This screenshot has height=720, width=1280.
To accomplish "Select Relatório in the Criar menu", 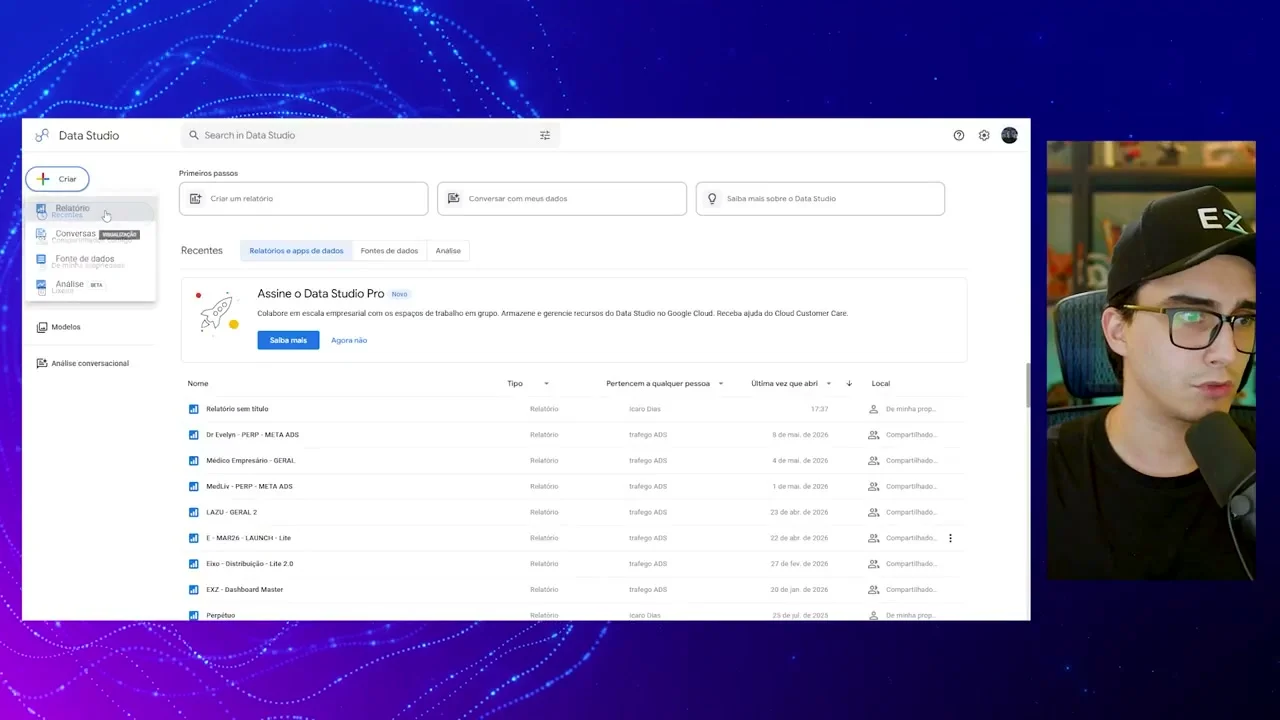I will point(91,209).
